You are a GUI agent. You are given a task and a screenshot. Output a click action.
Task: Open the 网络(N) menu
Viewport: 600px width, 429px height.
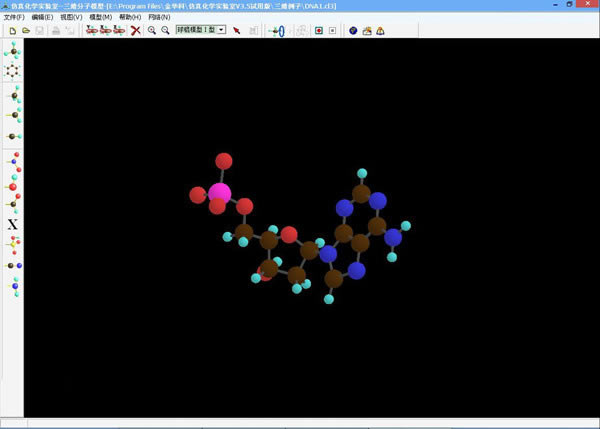pos(158,17)
